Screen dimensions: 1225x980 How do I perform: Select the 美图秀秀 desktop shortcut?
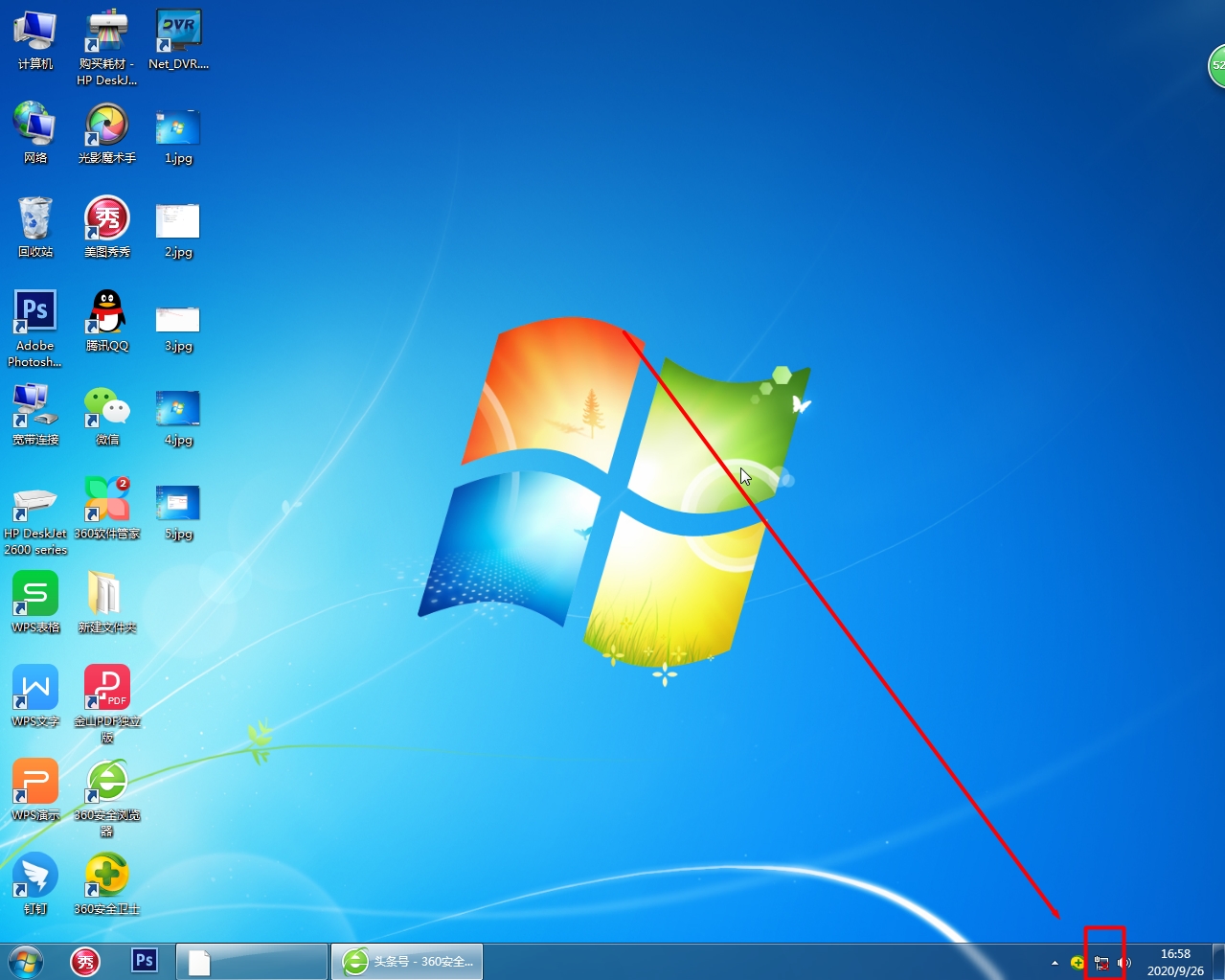click(107, 227)
